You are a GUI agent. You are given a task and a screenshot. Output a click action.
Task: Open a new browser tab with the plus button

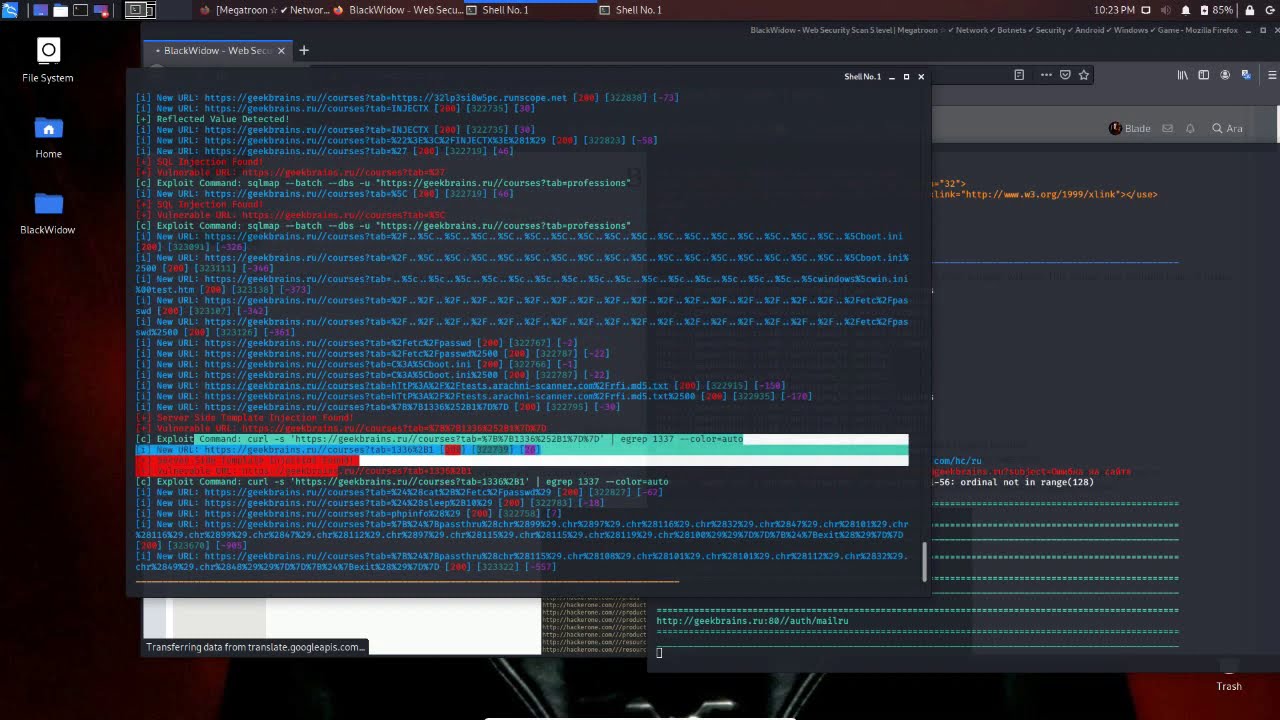point(304,50)
